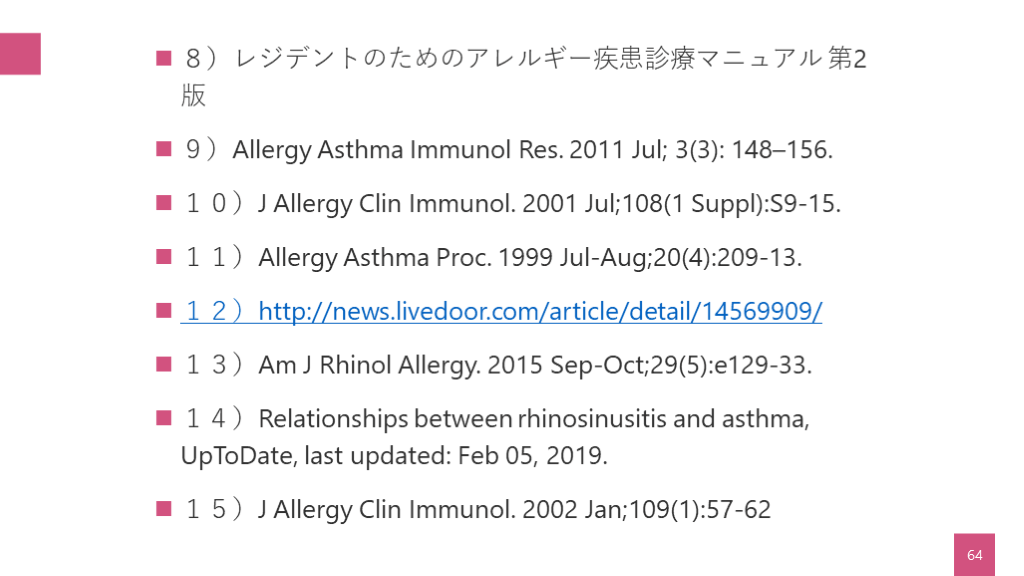This screenshot has width=1024, height=576.
Task: Select the Allergy Asthma Immunol Res. 2011 citation
Action: (x=532, y=150)
